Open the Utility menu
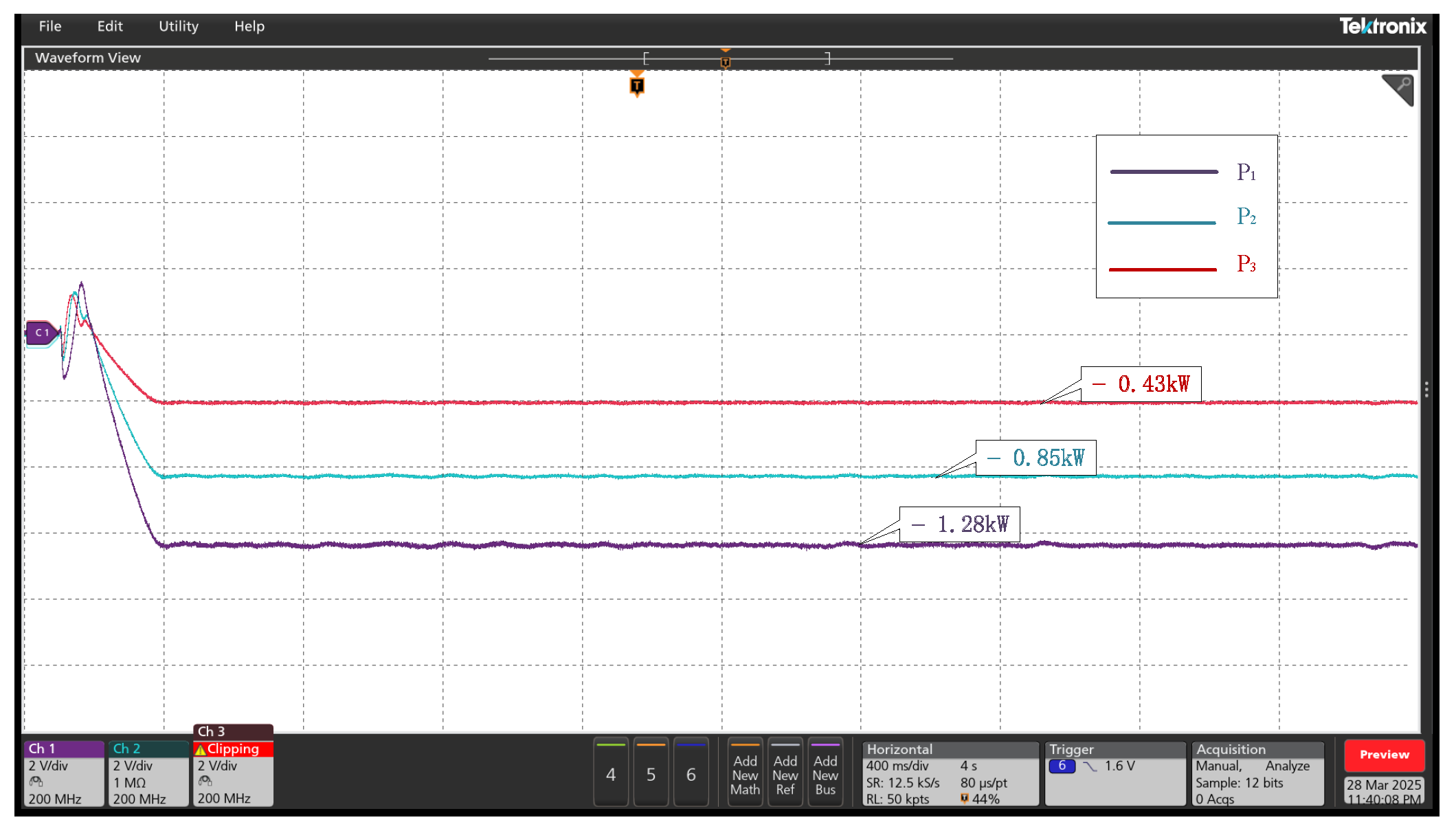The height and width of the screenshot is (833, 1456). pyautogui.click(x=179, y=26)
